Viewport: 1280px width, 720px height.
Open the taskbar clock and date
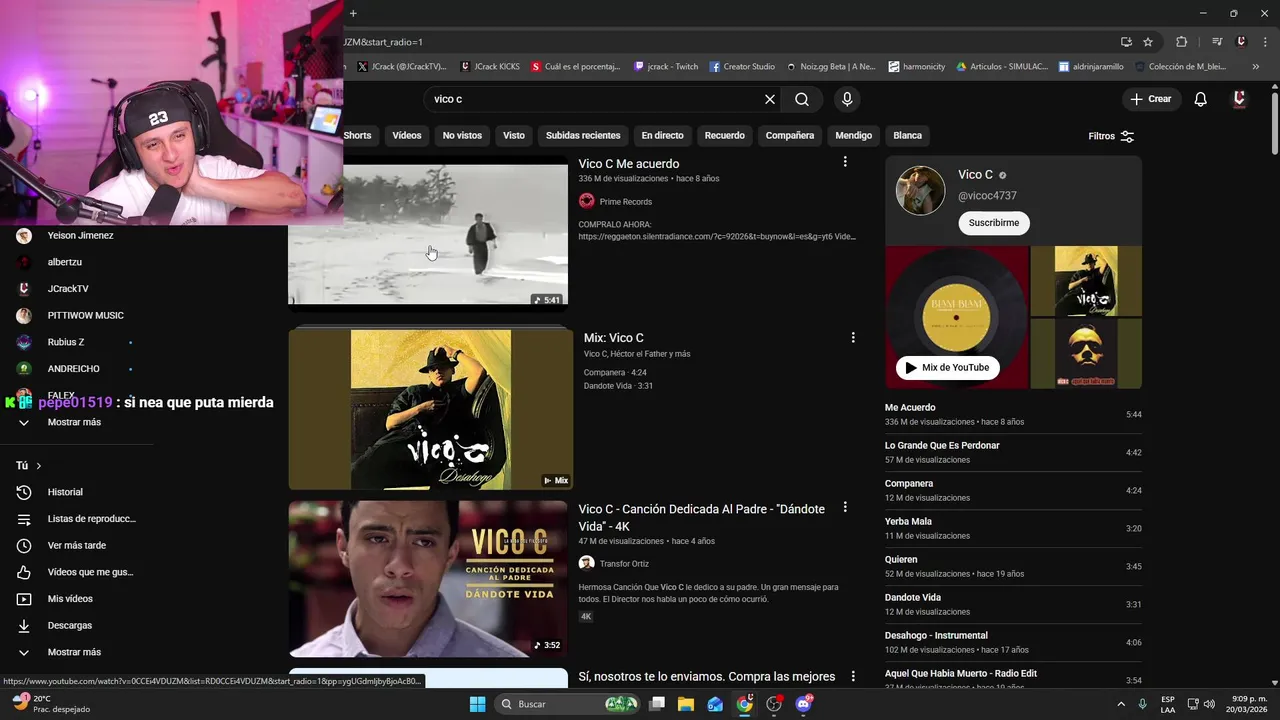coord(1247,704)
